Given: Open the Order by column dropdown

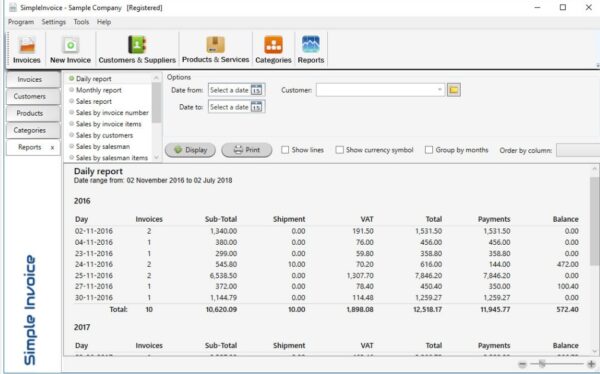Looking at the screenshot, I should 578,150.
